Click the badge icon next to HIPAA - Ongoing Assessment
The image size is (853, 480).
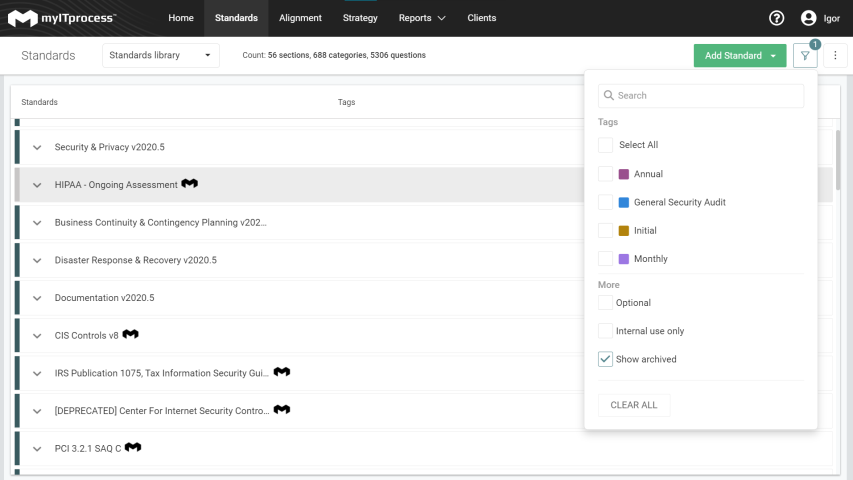(189, 183)
